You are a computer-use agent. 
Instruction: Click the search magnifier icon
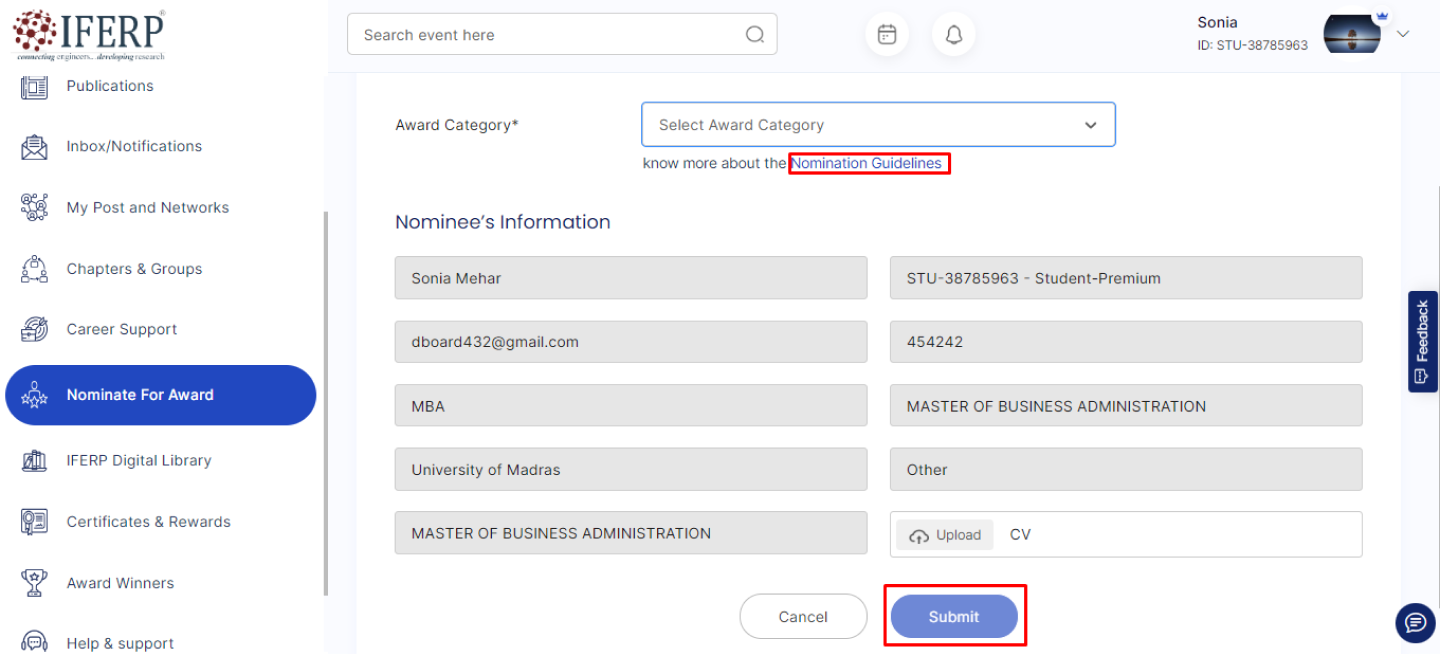755,35
